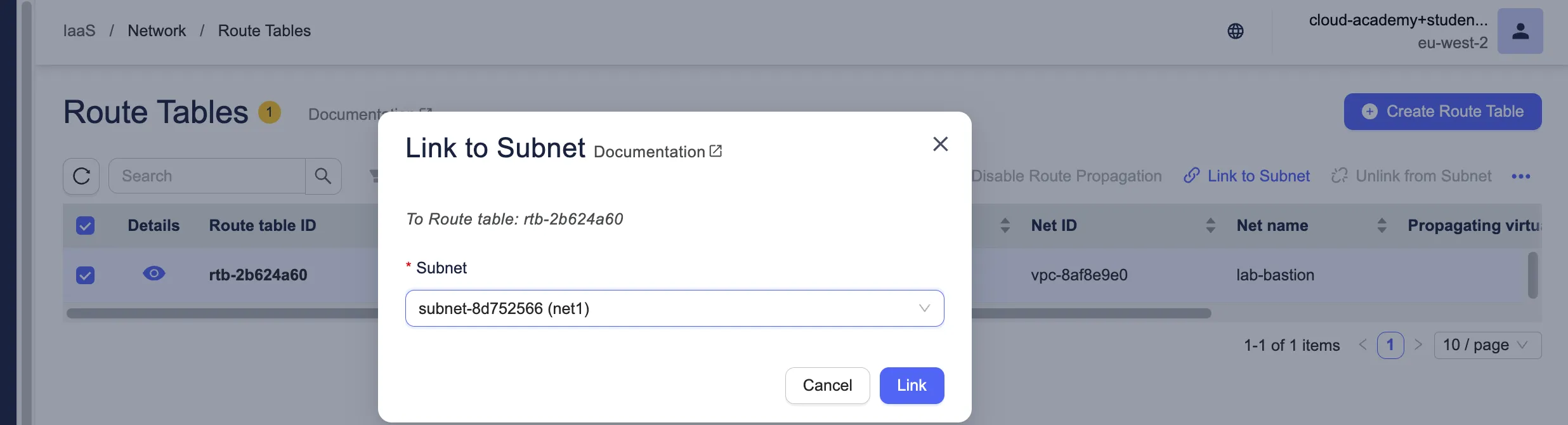The height and width of the screenshot is (425, 1568).
Task: Click the Link button
Action: click(x=911, y=385)
